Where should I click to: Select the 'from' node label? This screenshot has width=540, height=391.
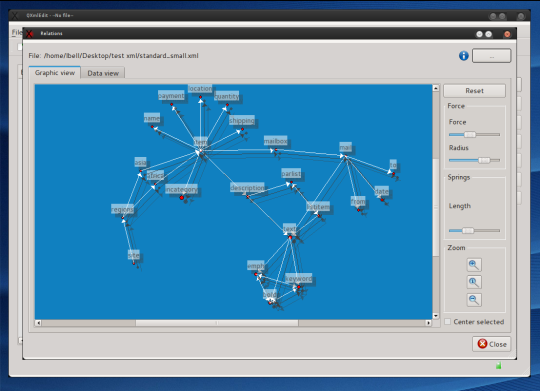pyautogui.click(x=358, y=201)
